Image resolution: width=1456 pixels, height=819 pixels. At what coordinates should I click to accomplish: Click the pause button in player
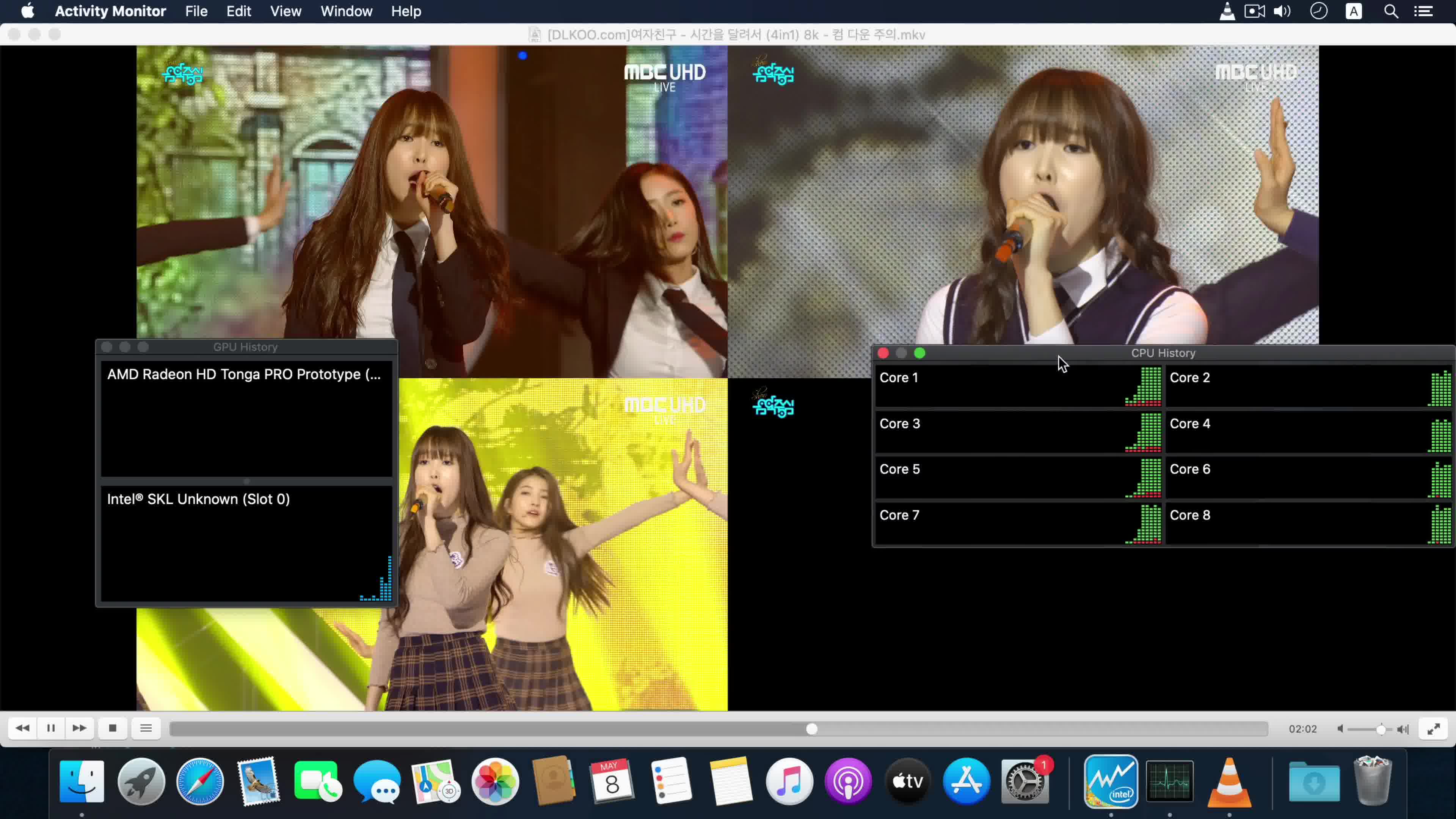point(51,728)
